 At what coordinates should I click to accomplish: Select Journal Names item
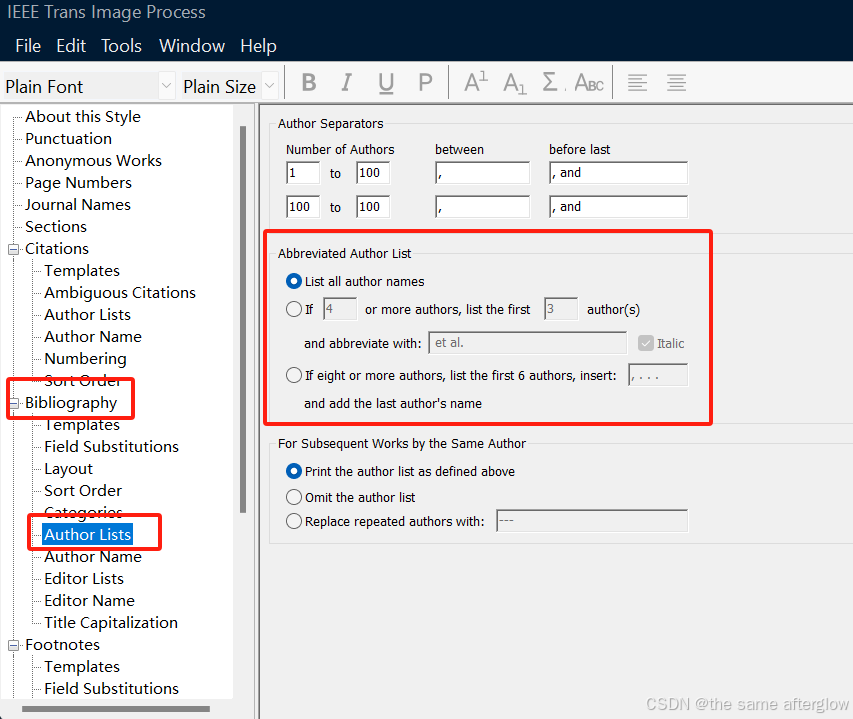[x=78, y=204]
